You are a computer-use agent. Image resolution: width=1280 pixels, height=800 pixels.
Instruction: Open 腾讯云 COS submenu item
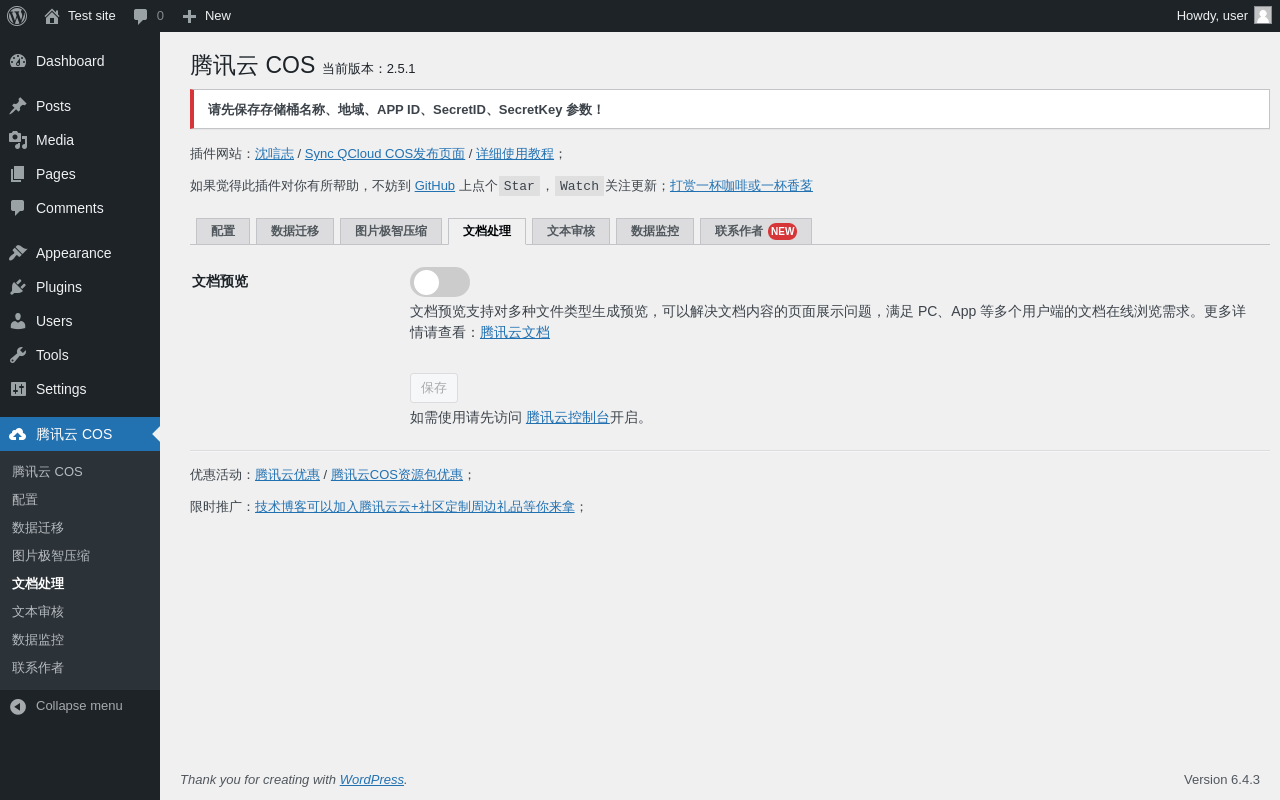click(80, 472)
